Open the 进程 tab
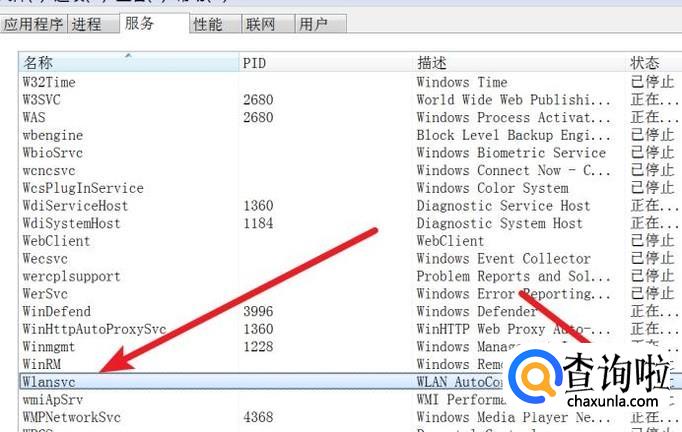This screenshot has width=682, height=432. (87, 24)
